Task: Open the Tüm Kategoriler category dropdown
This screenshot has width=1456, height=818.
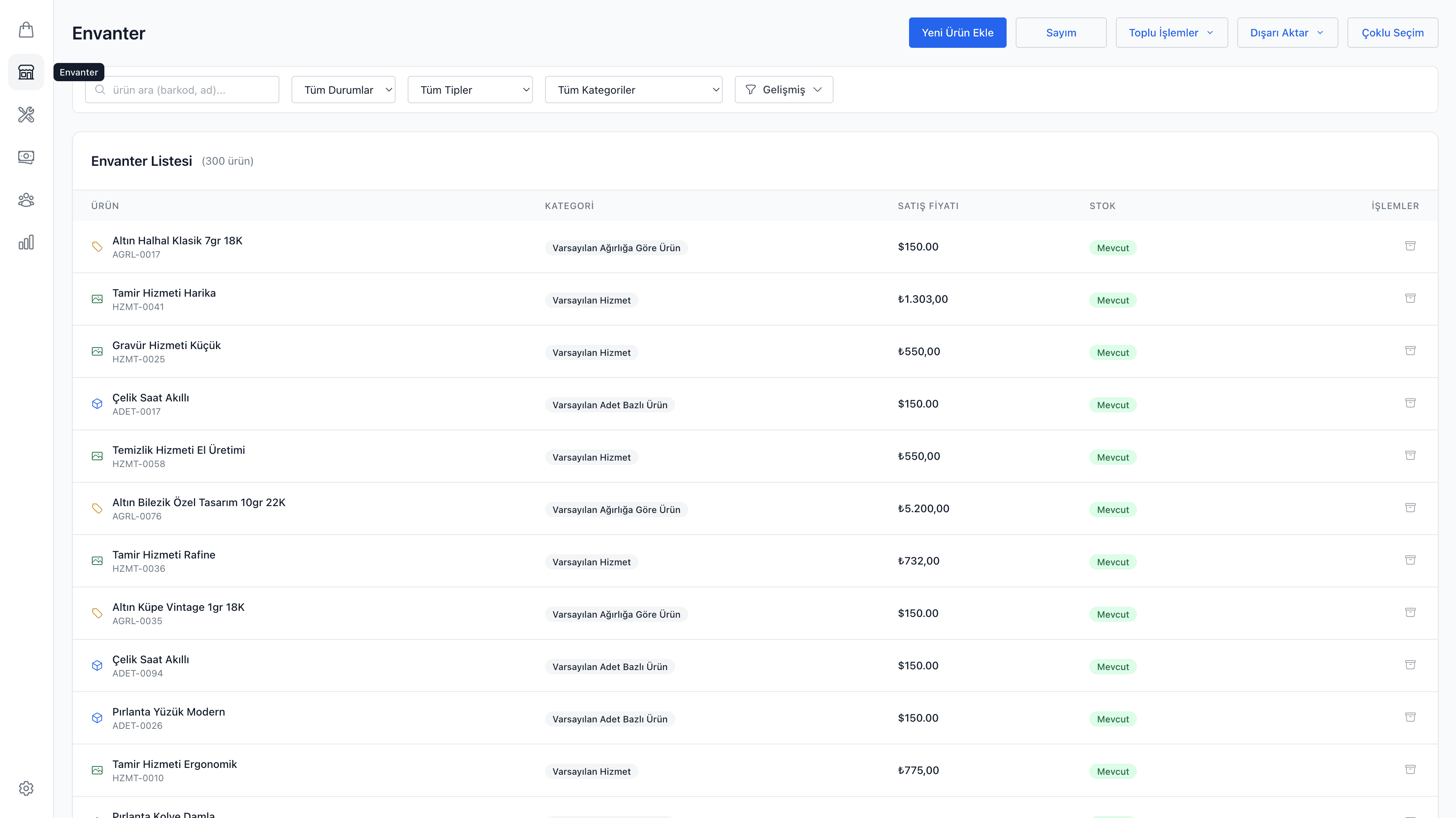Action: (633, 90)
